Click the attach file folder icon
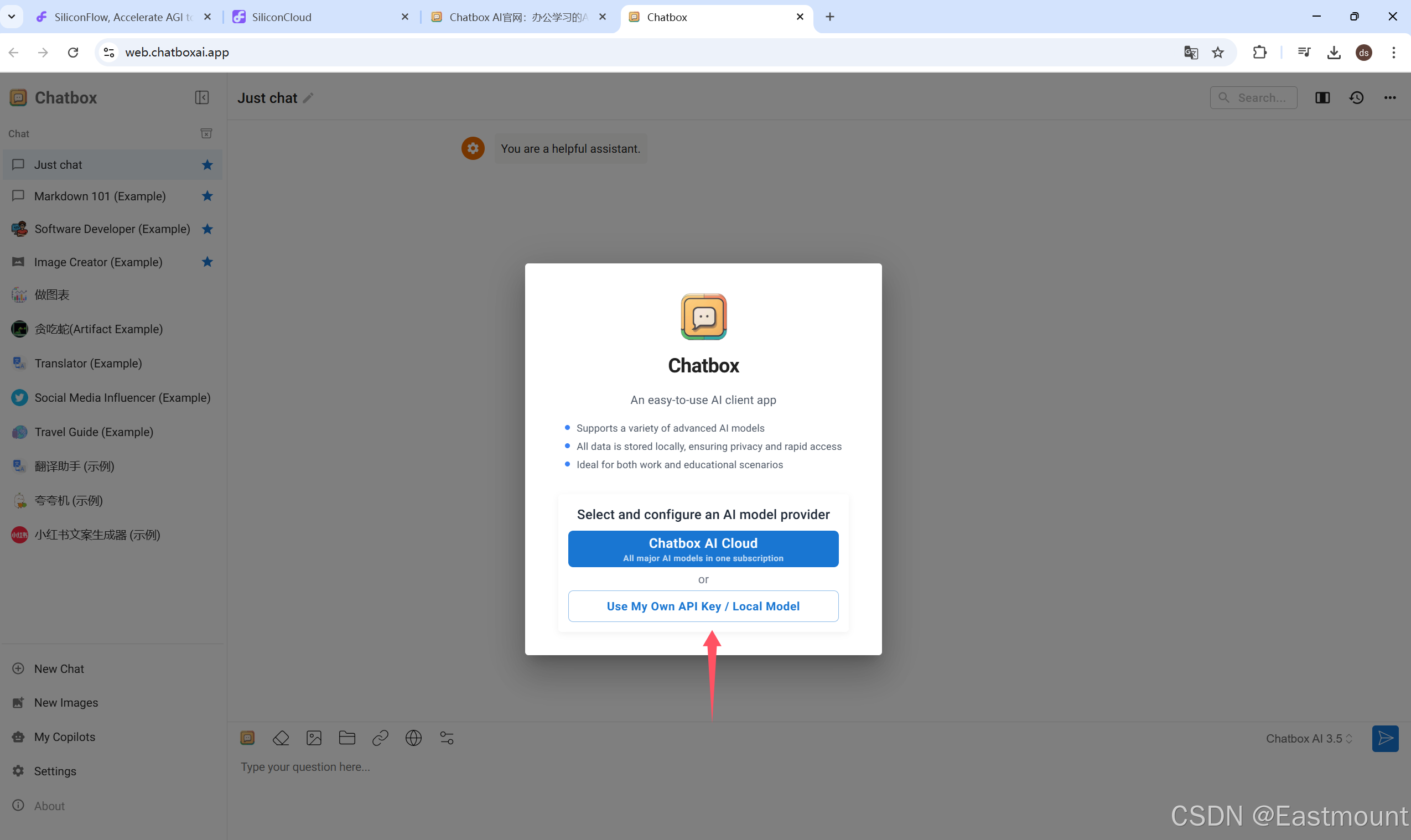The image size is (1411, 840). (347, 738)
